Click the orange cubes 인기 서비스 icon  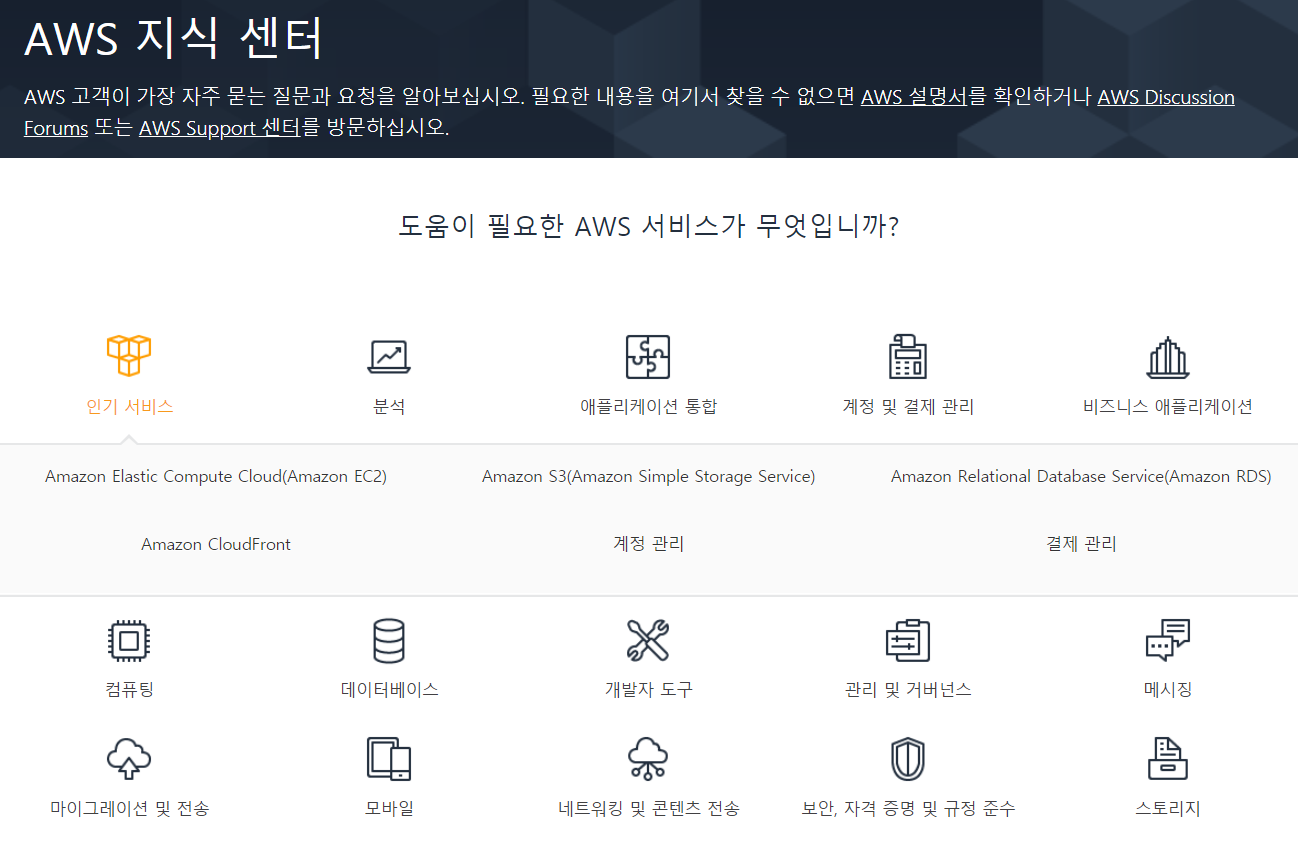(x=129, y=356)
